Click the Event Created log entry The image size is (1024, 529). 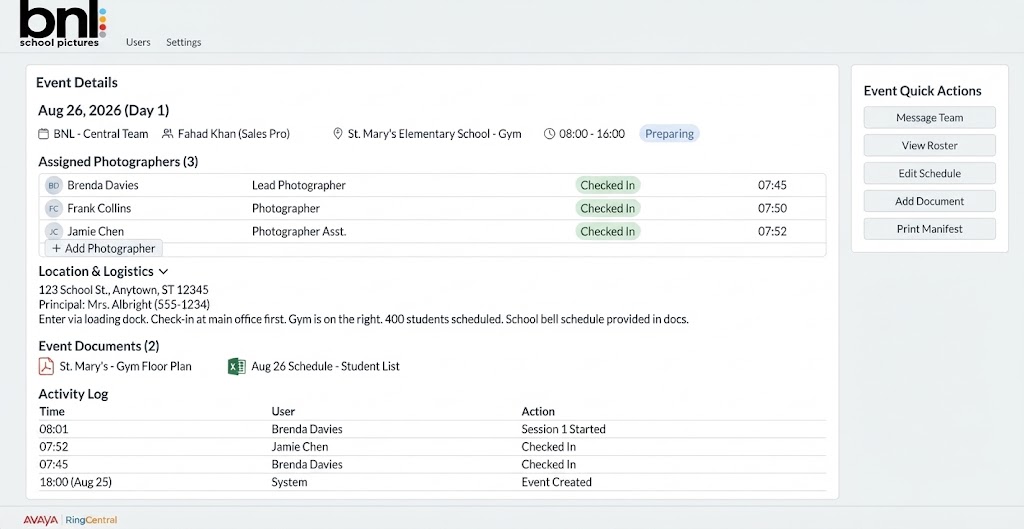tap(556, 482)
